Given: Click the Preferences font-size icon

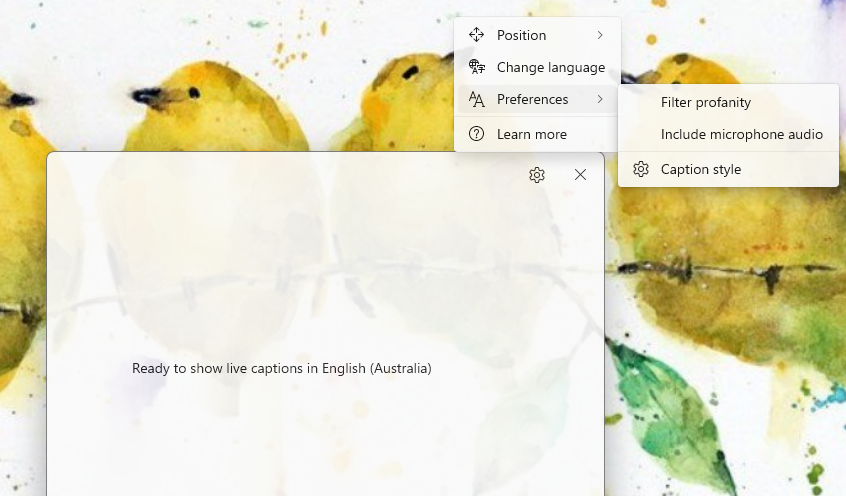Looking at the screenshot, I should click(x=477, y=99).
